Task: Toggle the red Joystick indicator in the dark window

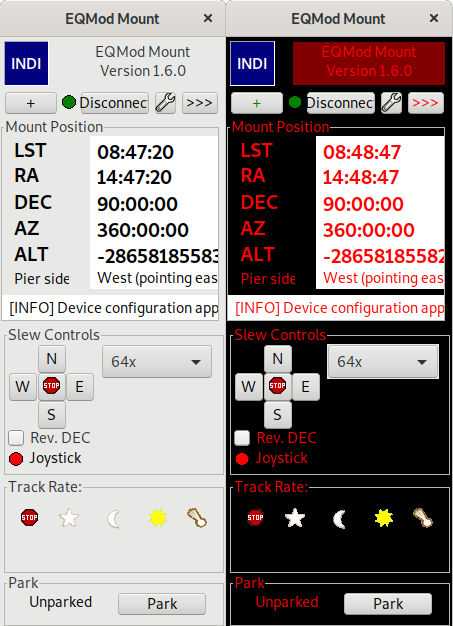Action: pyautogui.click(x=242, y=459)
